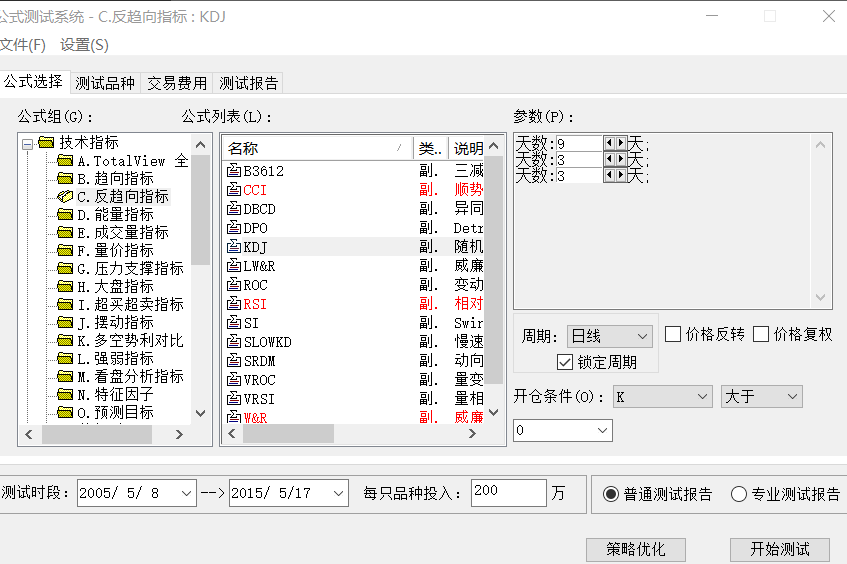Click the CCI formula icon

pyautogui.click(x=234, y=190)
